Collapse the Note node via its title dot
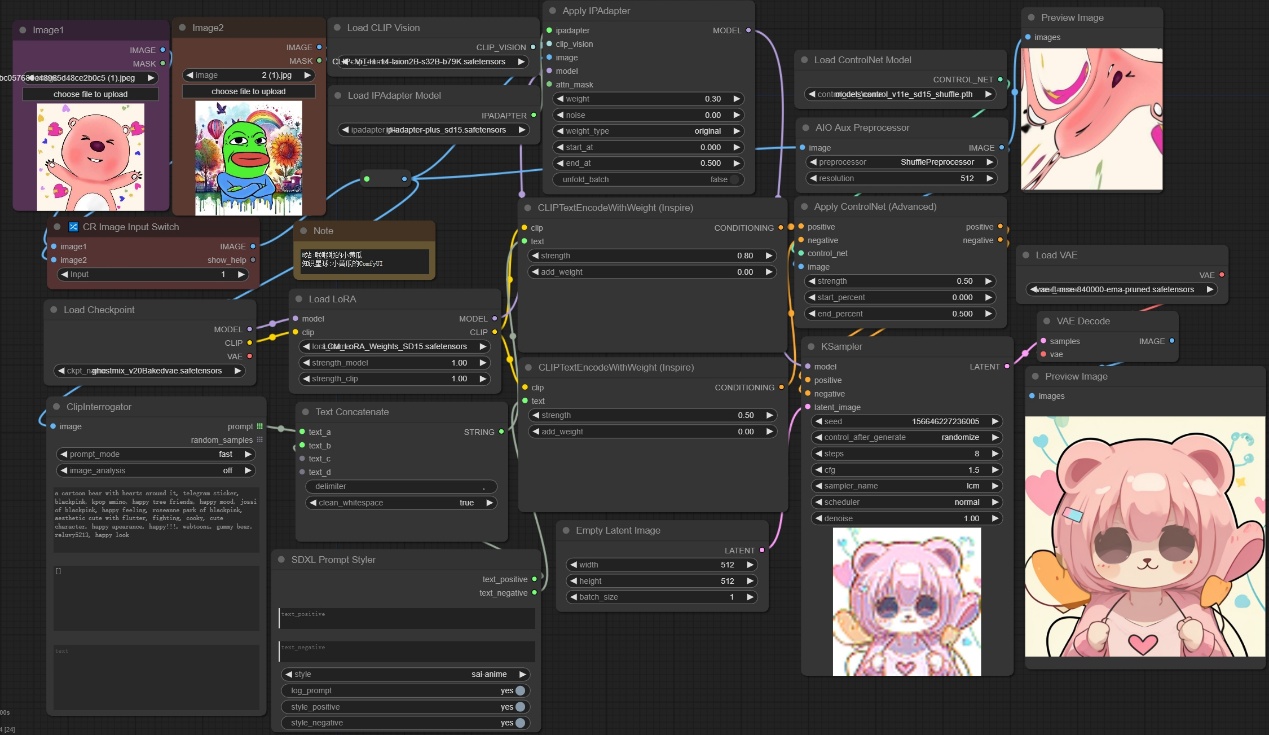1269x735 pixels. tap(304, 231)
